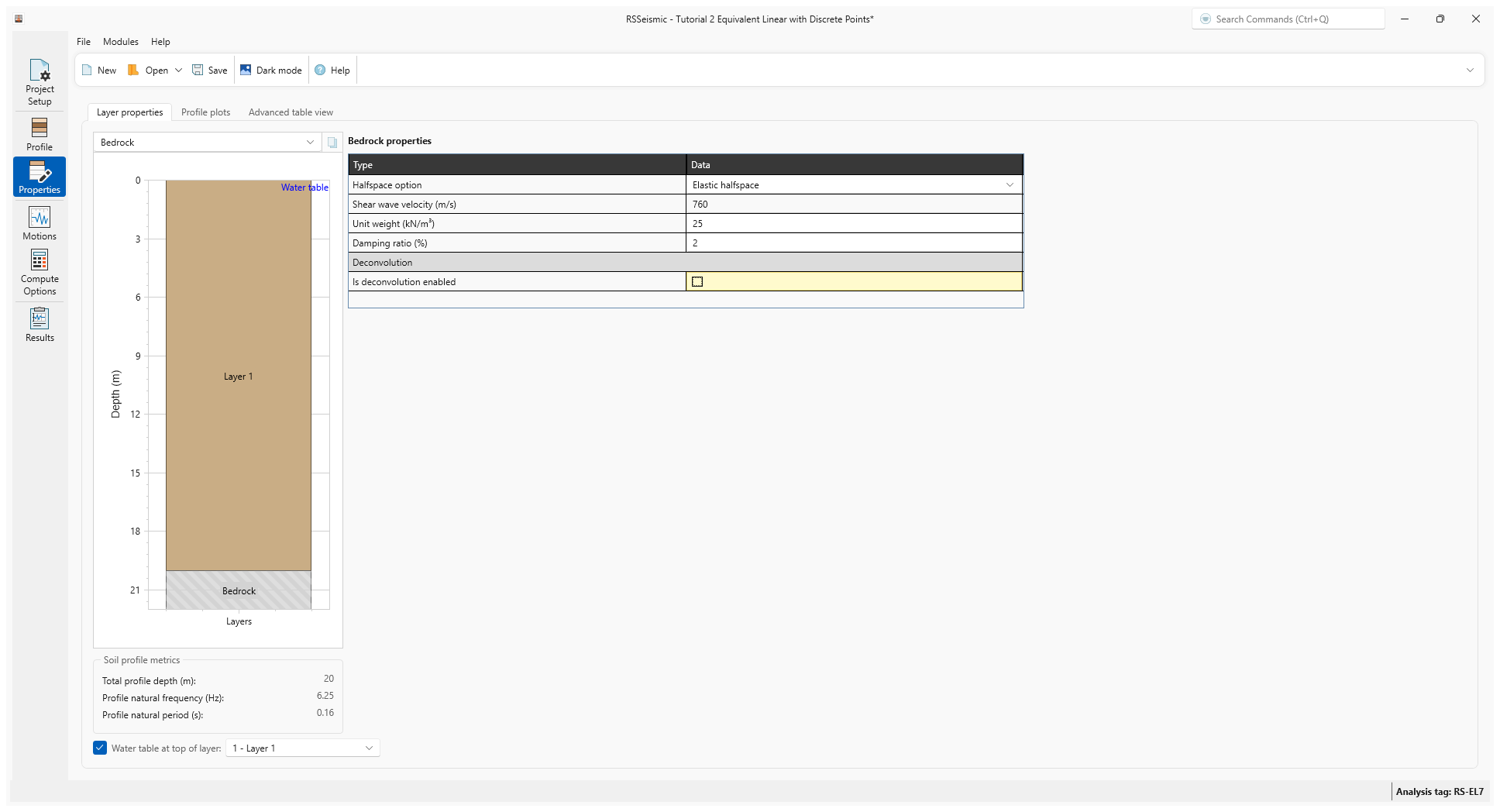Click Open file button
This screenshot has width=1500, height=812.
148,71
